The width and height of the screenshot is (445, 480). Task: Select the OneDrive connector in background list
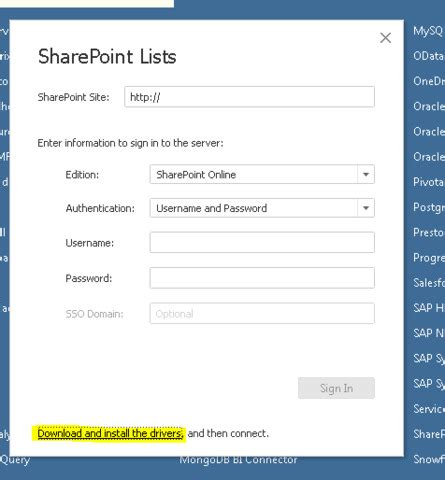[x=429, y=81]
